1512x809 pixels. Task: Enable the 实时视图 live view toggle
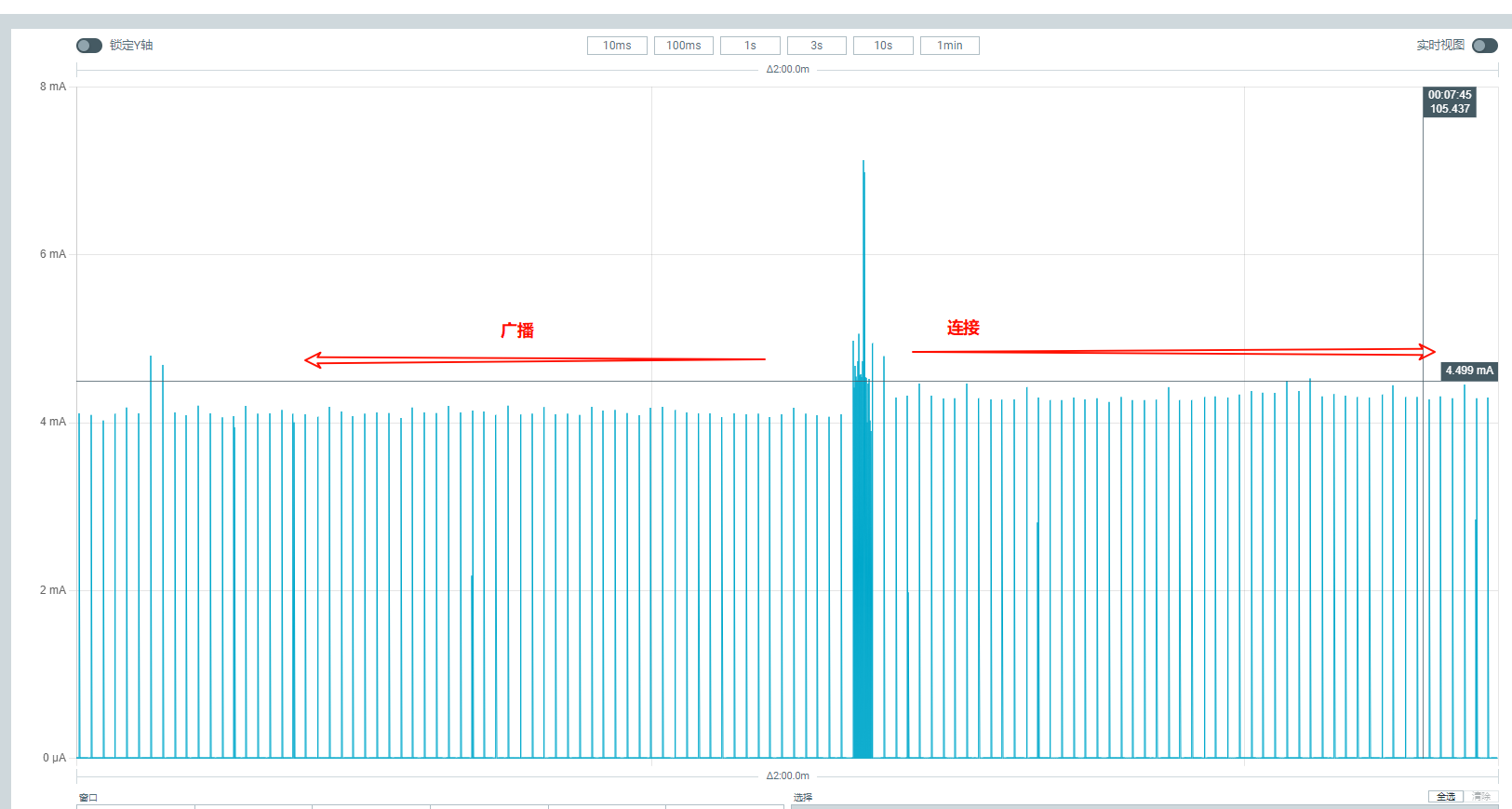(x=1484, y=46)
